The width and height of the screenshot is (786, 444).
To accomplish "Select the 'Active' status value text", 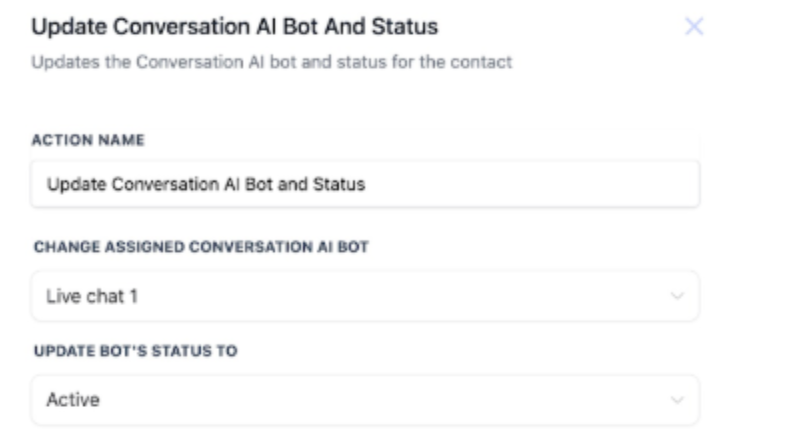I will 72,400.
